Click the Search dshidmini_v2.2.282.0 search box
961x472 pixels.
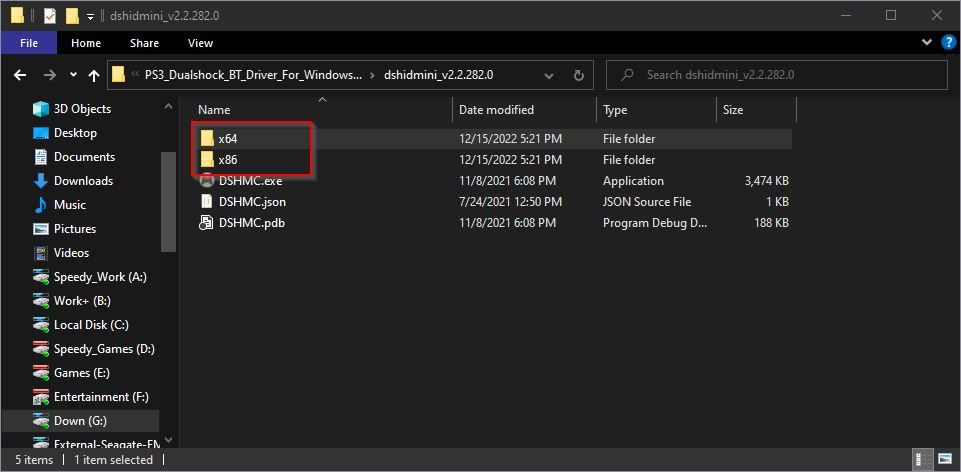777,75
